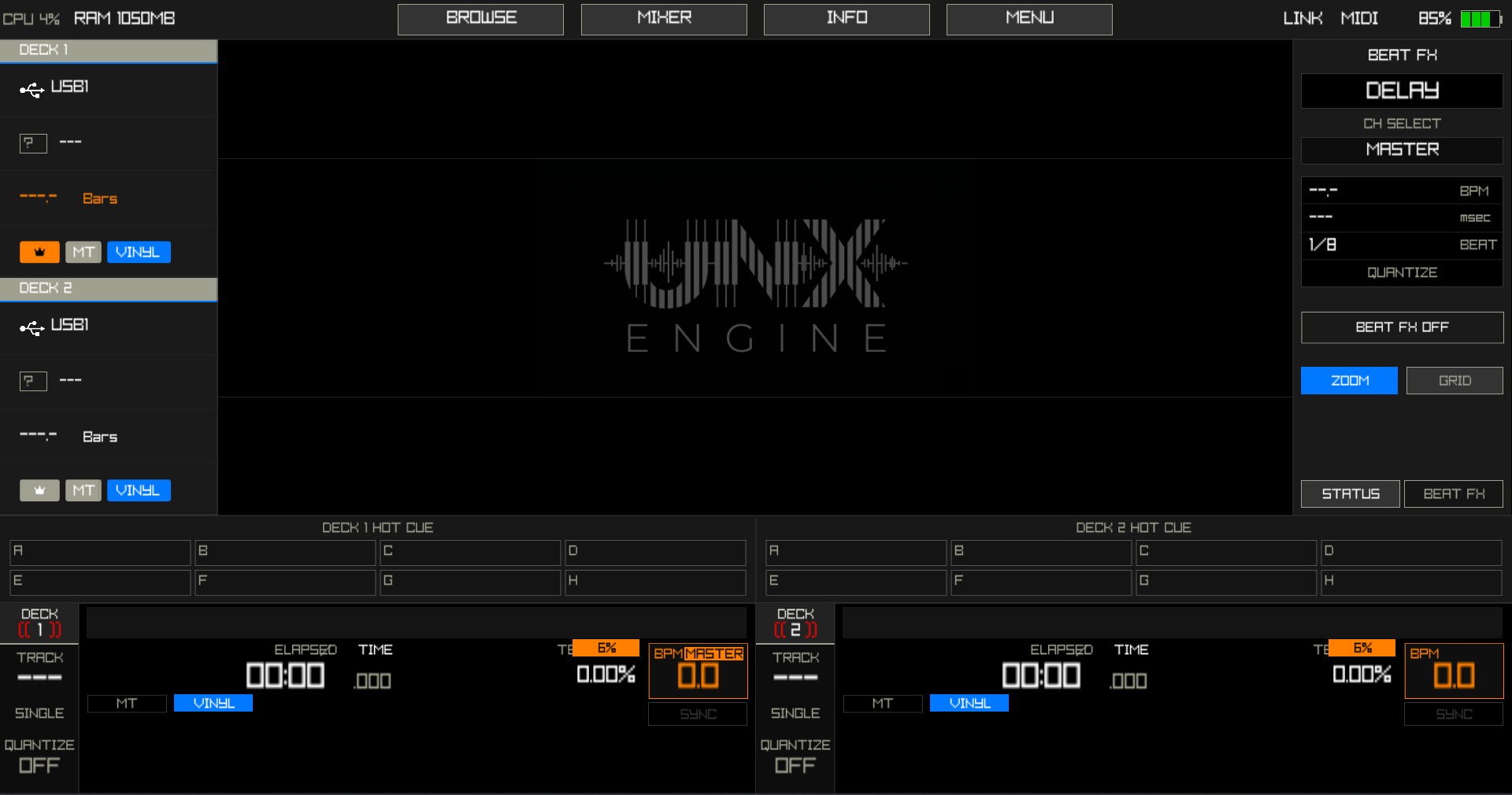Trigger Hot Cue A on Deck 1

tap(99, 552)
